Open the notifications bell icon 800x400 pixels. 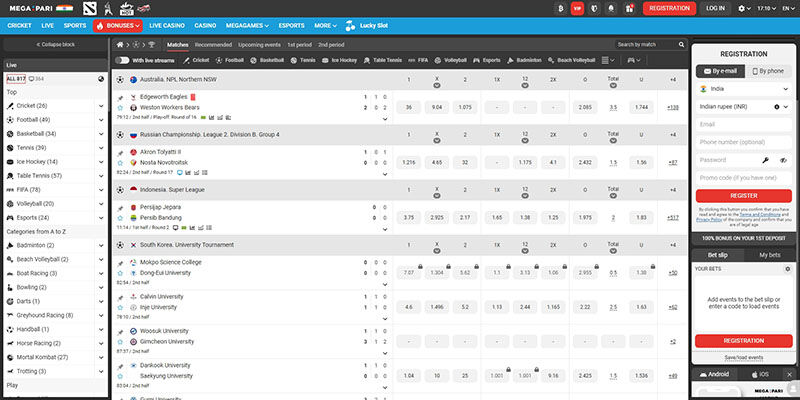(x=611, y=8)
